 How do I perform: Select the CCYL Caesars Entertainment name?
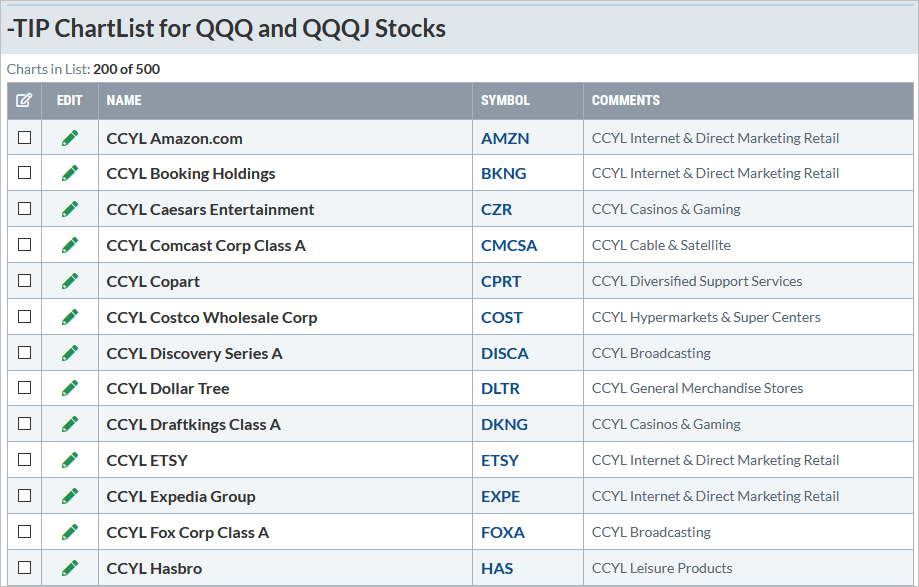[x=210, y=210]
